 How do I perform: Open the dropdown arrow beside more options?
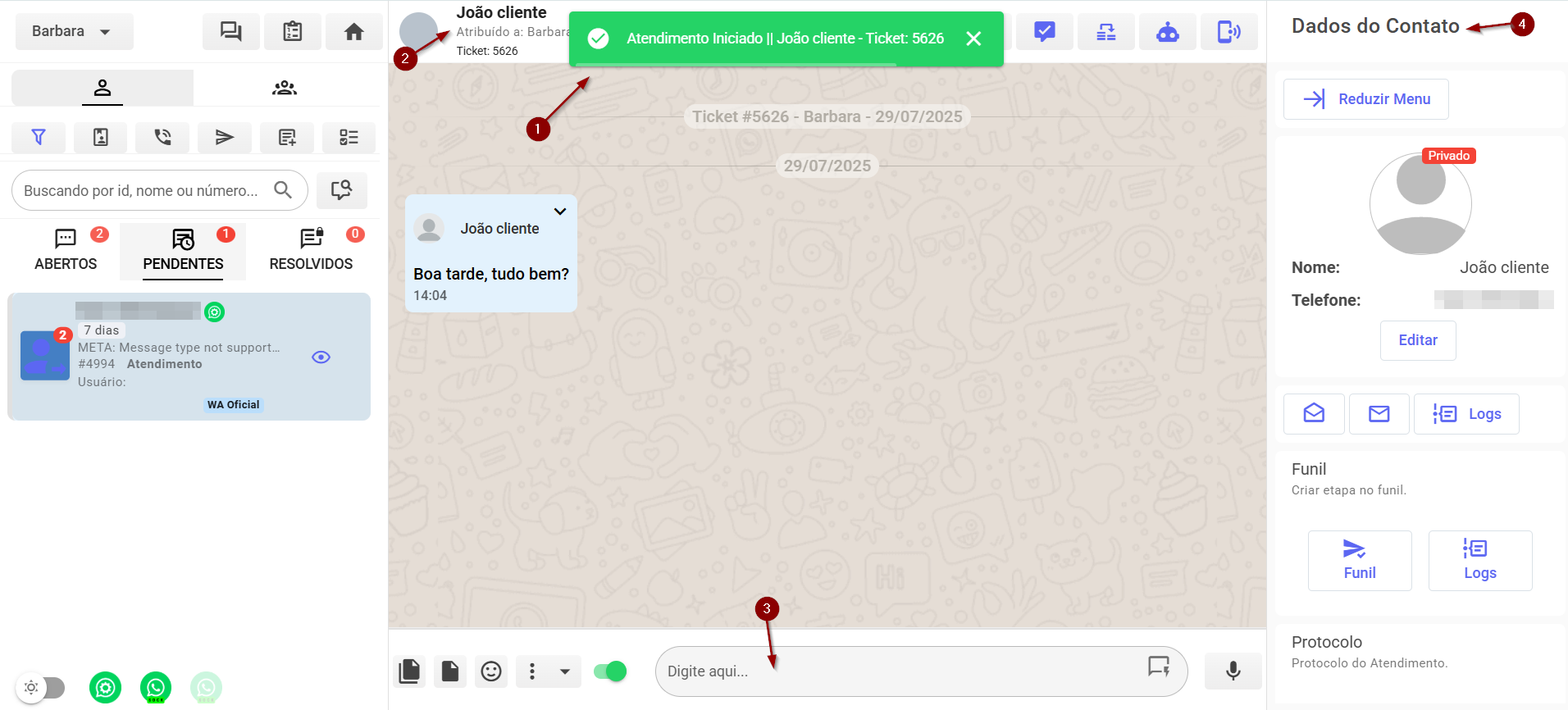point(565,671)
